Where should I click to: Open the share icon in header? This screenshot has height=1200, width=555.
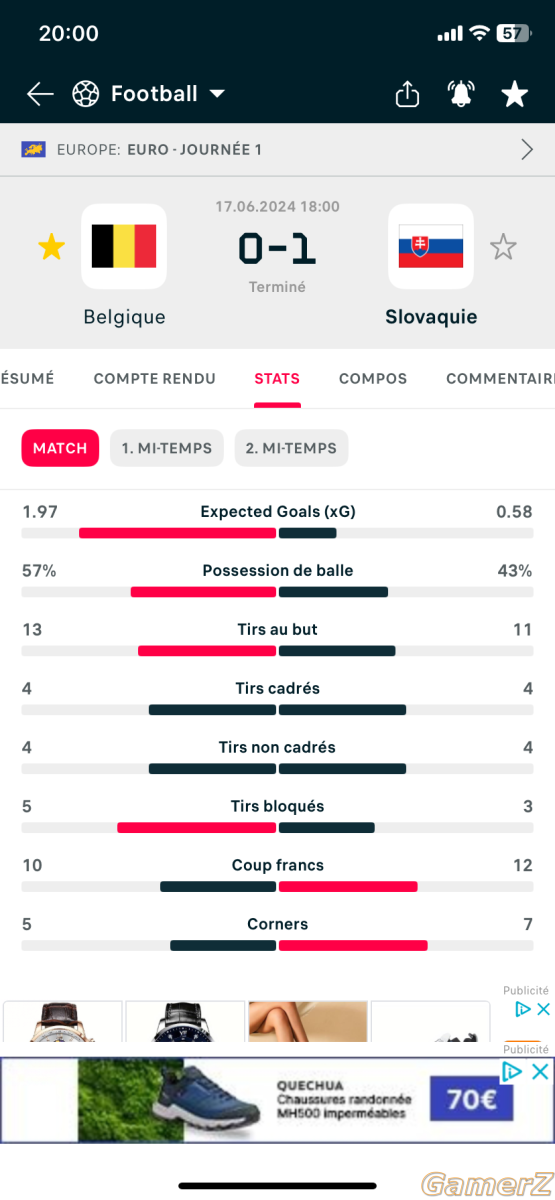pos(407,94)
